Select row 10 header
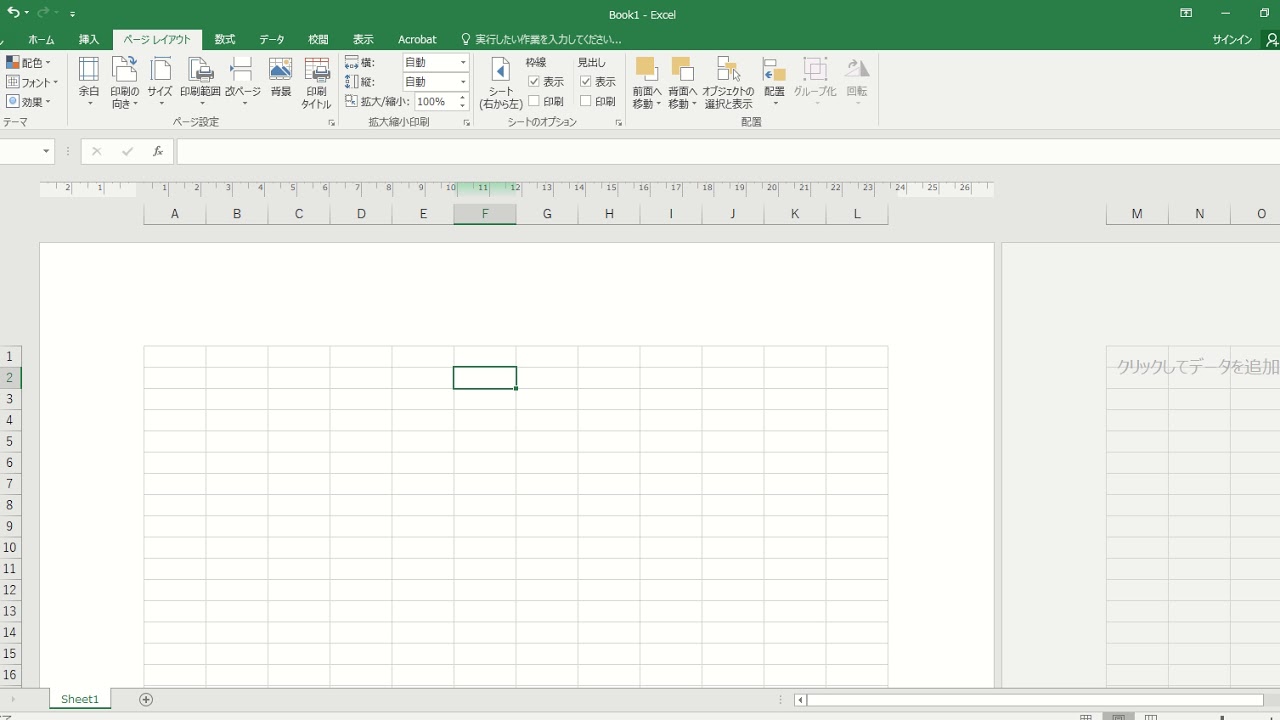This screenshot has height=720, width=1280. pyautogui.click(x=10, y=547)
